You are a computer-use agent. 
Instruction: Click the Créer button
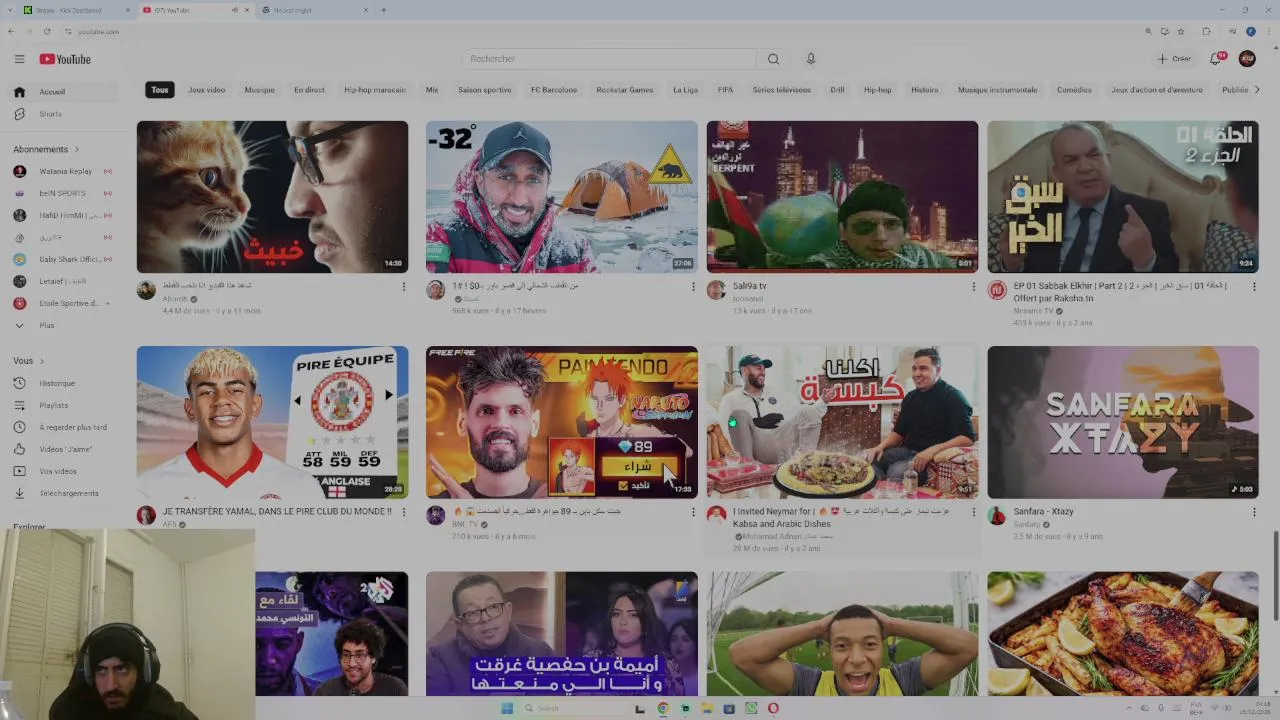coord(1175,59)
